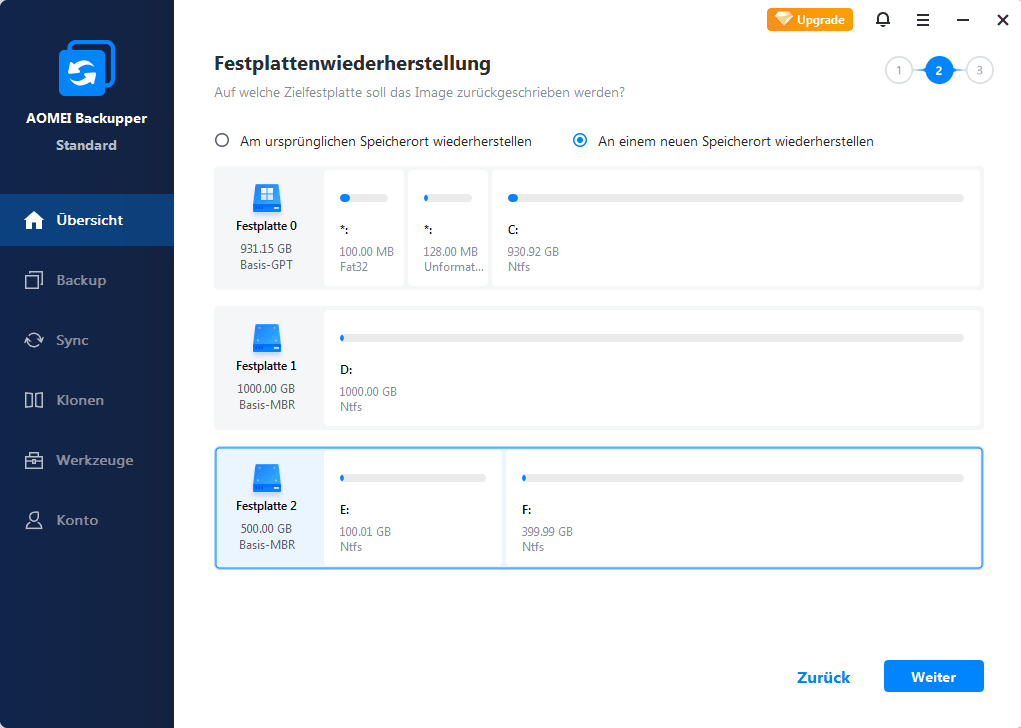Select 'An einem neuen Speicherort wiederherstellen' option
Image resolution: width=1021 pixels, height=728 pixels.
(580, 141)
